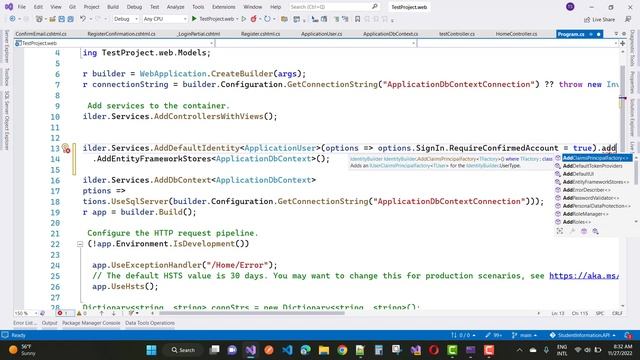Viewport: 640px width, 360px height.
Task: Open the Package Manager Console tab
Action: 91,323
